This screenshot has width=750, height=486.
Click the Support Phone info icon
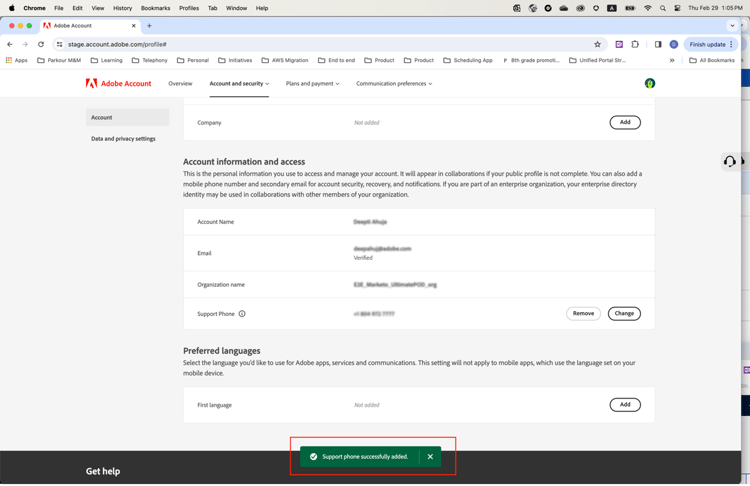242,314
